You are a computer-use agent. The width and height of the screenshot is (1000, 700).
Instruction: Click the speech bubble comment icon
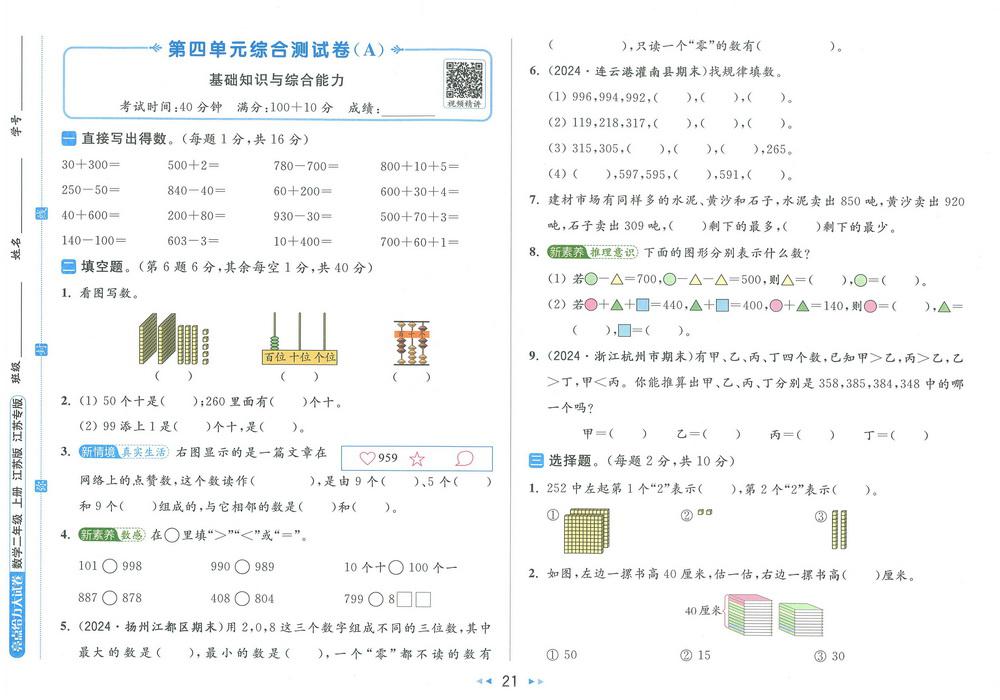pyautogui.click(x=464, y=459)
